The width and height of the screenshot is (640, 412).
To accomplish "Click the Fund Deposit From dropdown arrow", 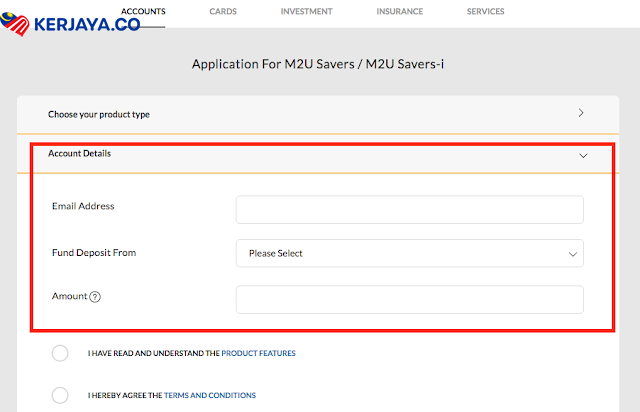I will 573,254.
